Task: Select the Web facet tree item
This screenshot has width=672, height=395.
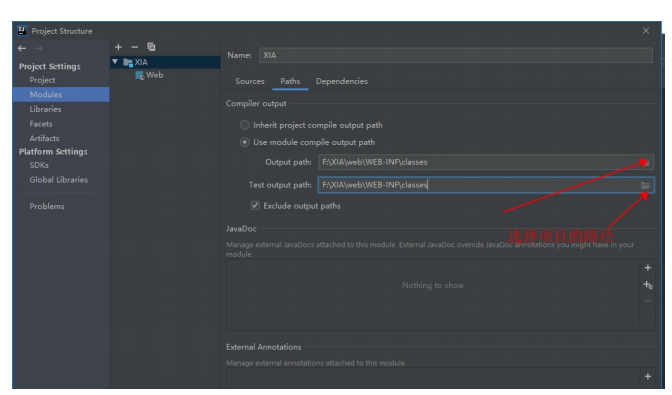Action: coord(154,75)
